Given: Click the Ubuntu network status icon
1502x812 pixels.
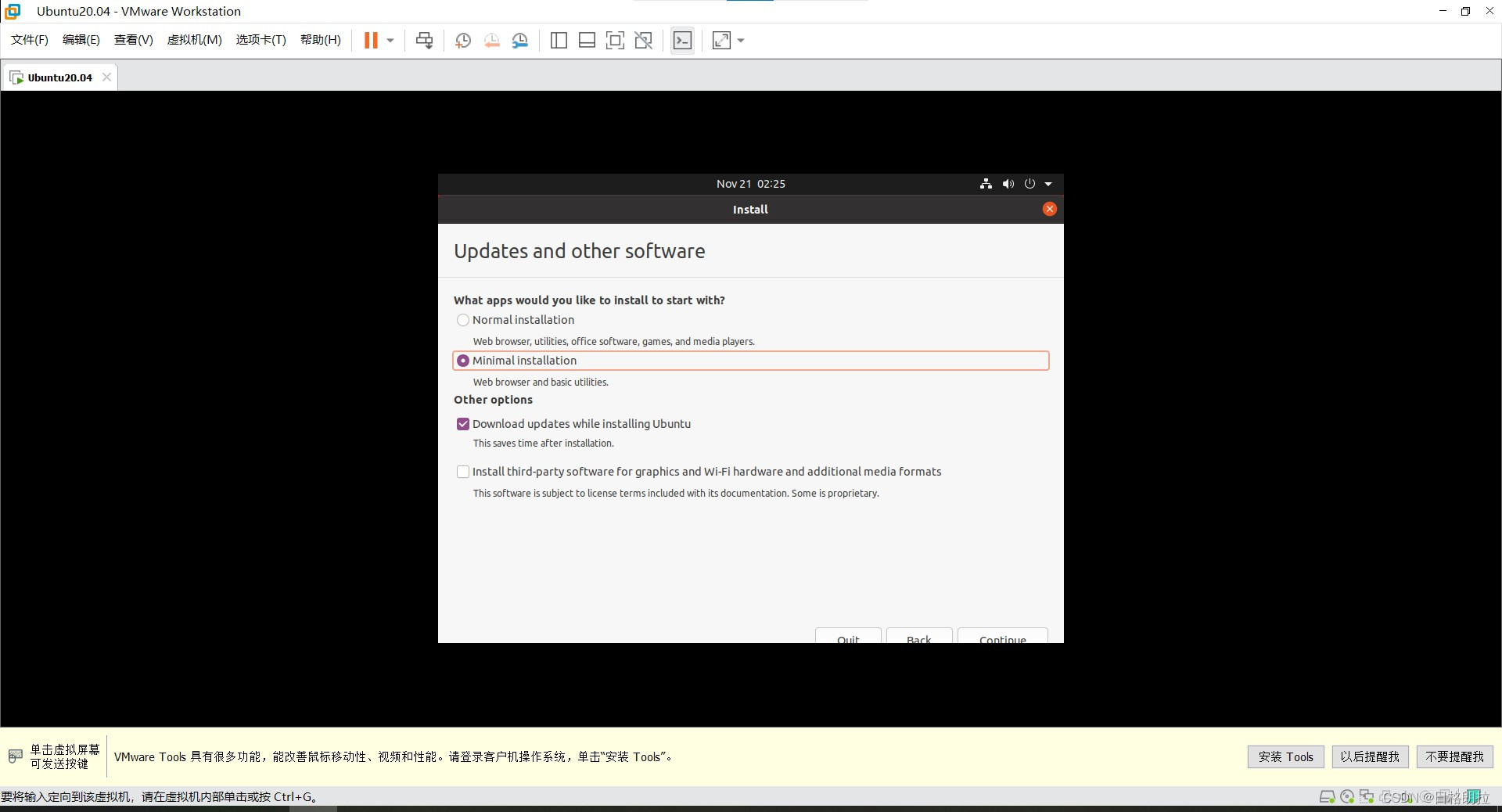Looking at the screenshot, I should click(986, 184).
